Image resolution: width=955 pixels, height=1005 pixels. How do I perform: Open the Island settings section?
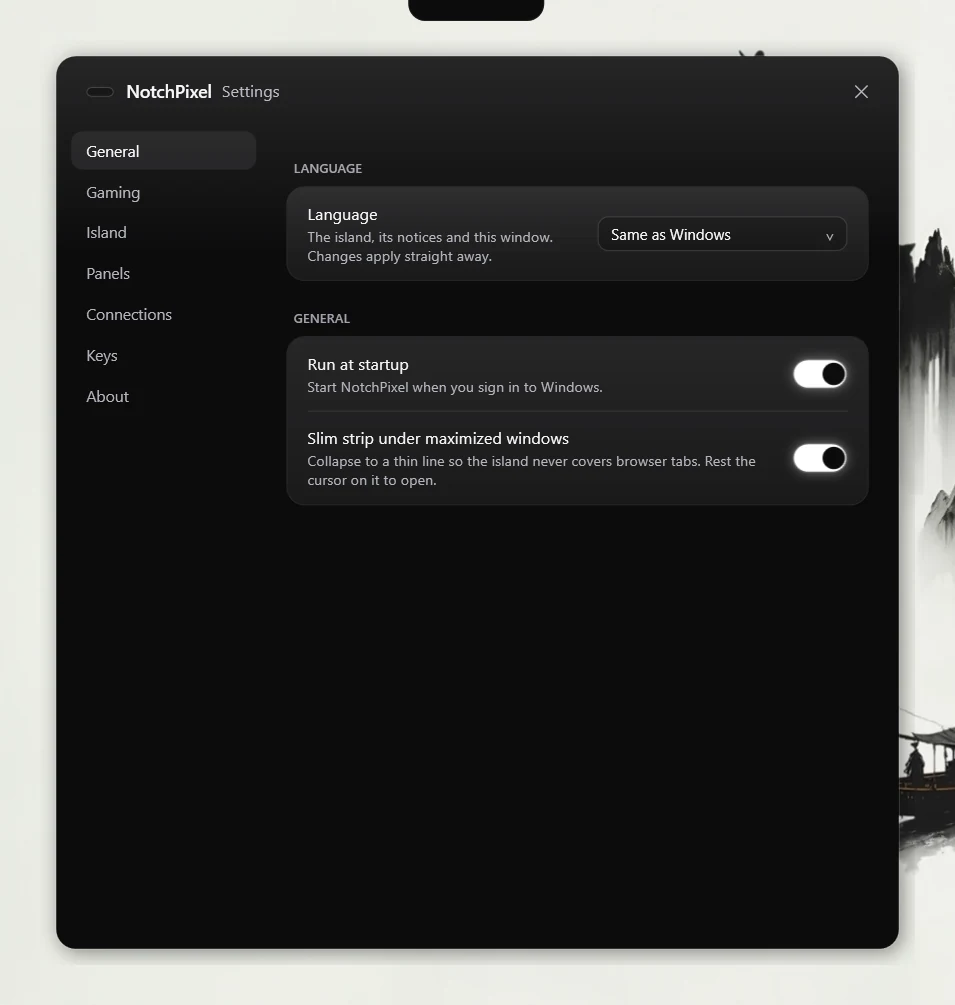point(163,233)
